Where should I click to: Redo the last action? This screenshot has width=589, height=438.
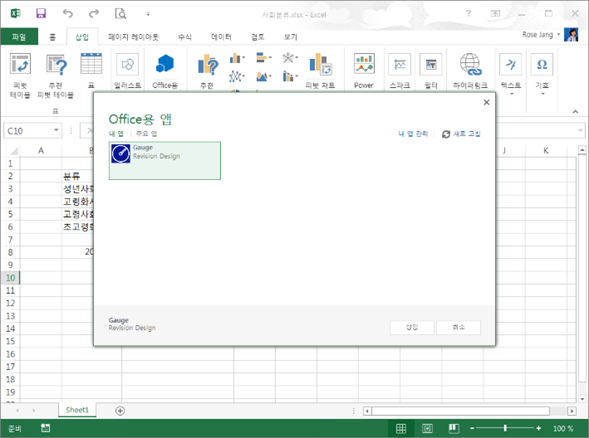(94, 14)
